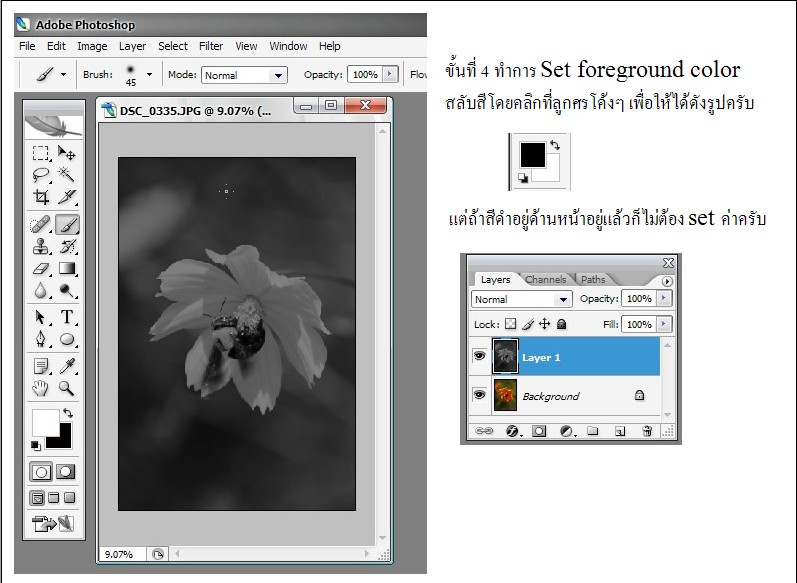Open the Layers Opacity slider arrow
This screenshot has width=797, height=583.
coord(664,298)
